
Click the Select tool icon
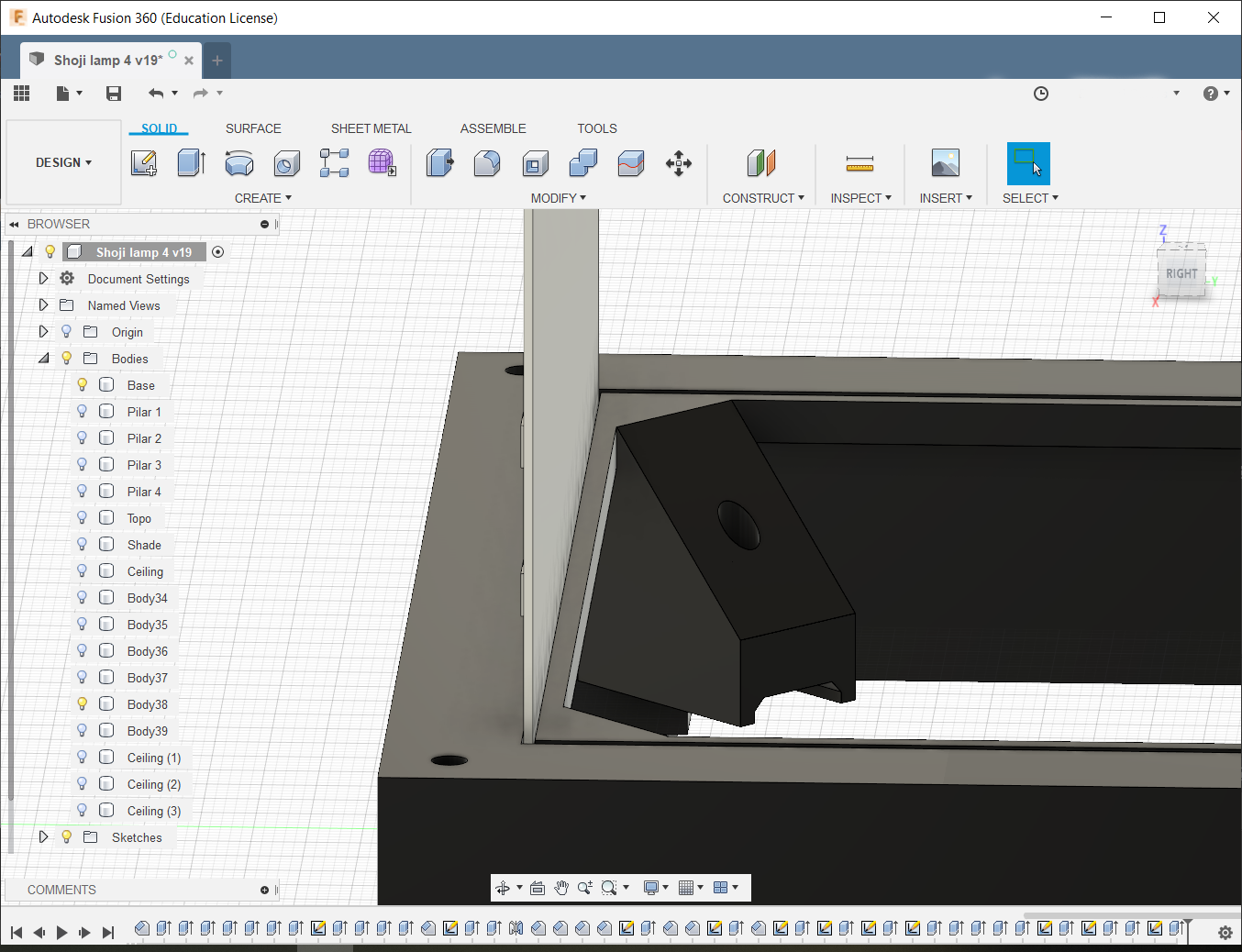point(1028,163)
